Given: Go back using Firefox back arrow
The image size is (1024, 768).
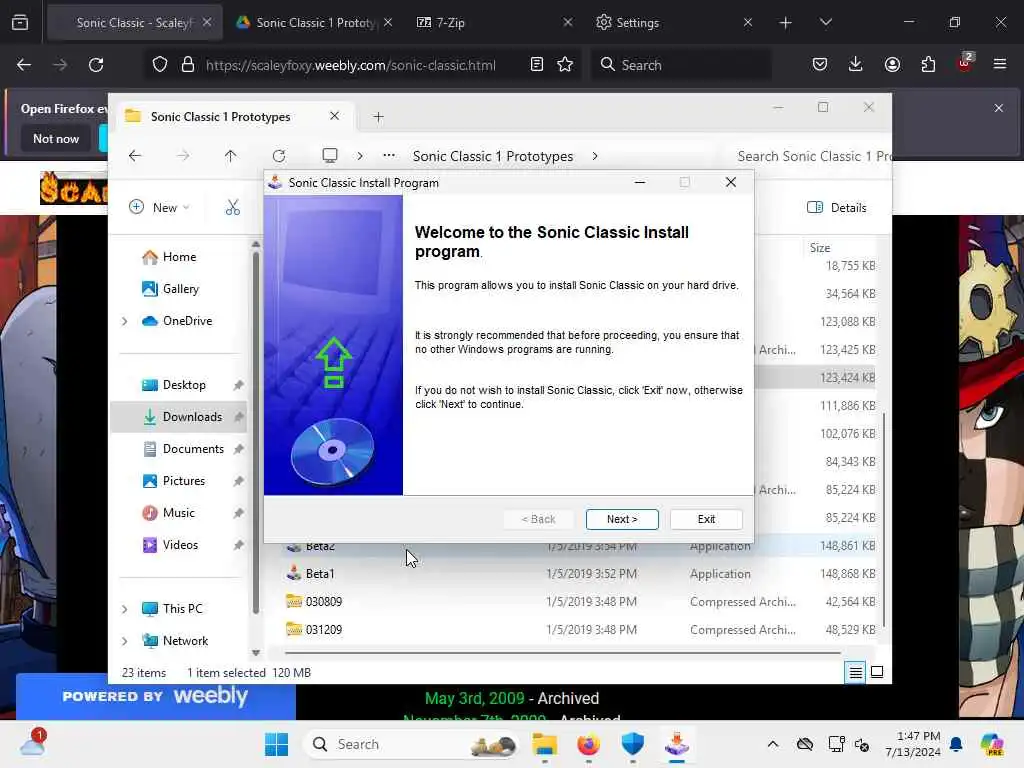Looking at the screenshot, I should click(24, 65).
